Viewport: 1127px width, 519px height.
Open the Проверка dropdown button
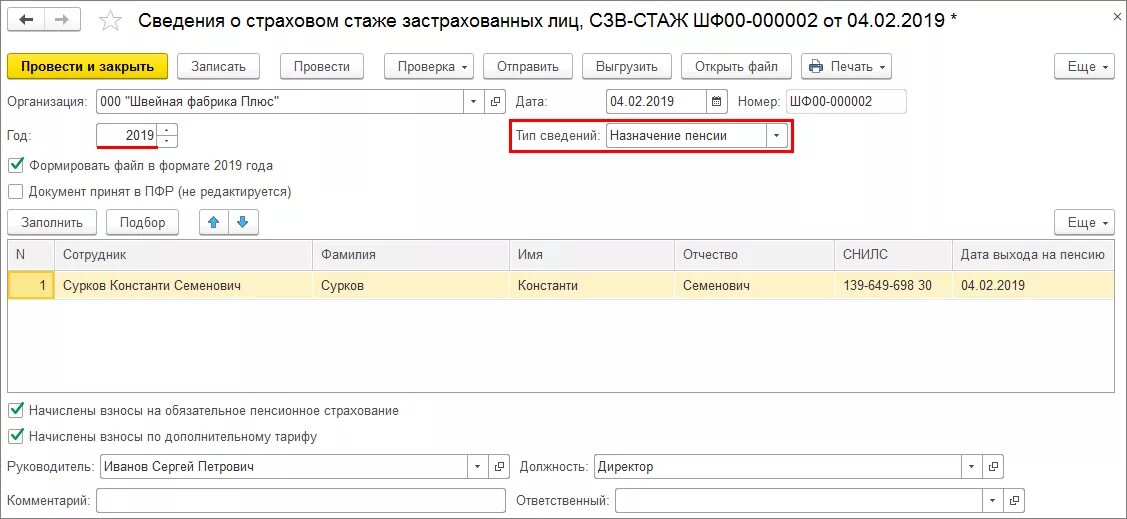coord(428,67)
